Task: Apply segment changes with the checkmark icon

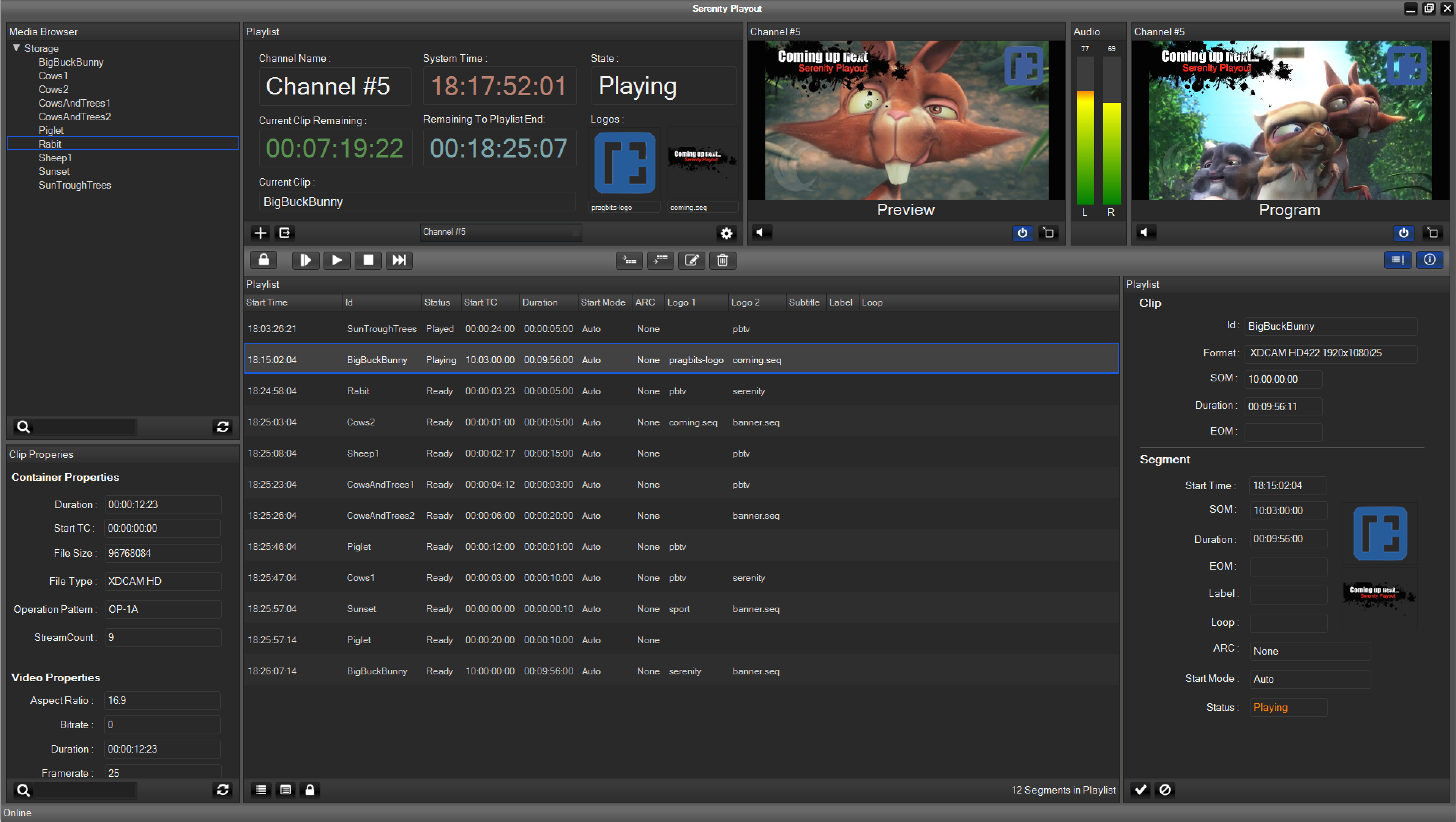Action: tap(1141, 790)
